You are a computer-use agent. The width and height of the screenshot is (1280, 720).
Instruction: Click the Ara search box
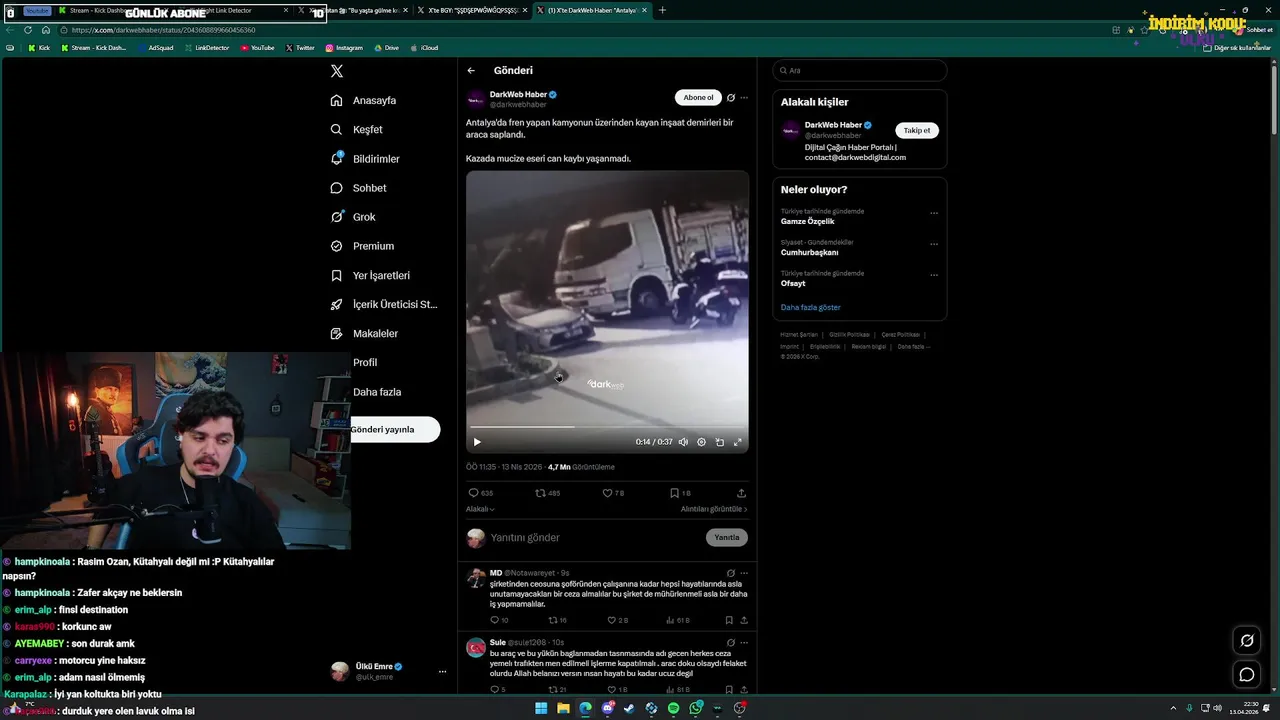(860, 70)
